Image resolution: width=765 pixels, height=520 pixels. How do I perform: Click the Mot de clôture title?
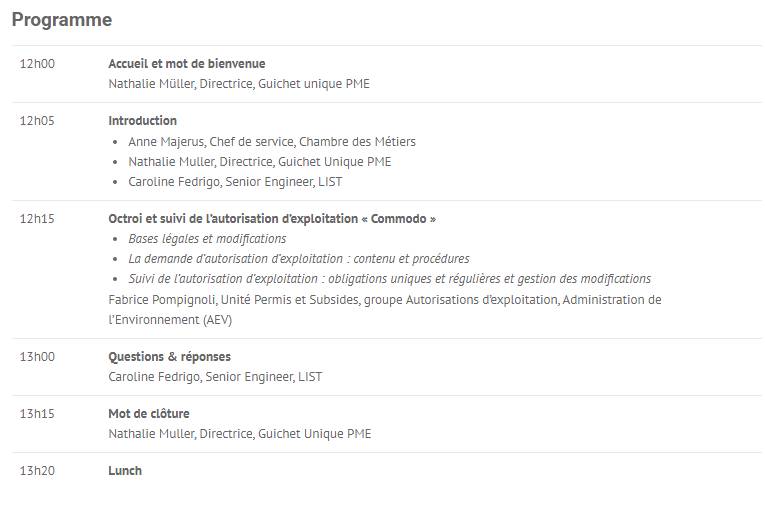point(149,414)
